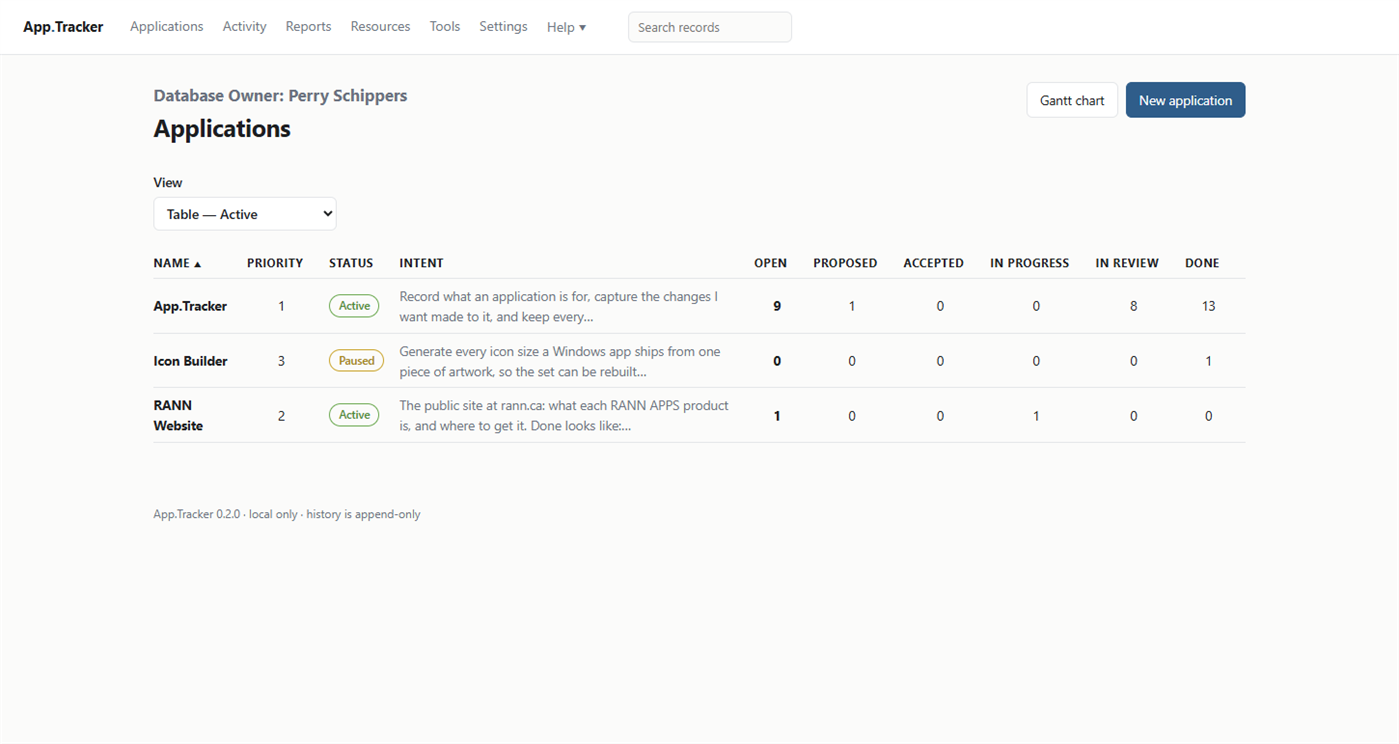Open the App.Tracker row in the table
Image resolution: width=1399 pixels, height=744 pixels.
tap(699, 306)
